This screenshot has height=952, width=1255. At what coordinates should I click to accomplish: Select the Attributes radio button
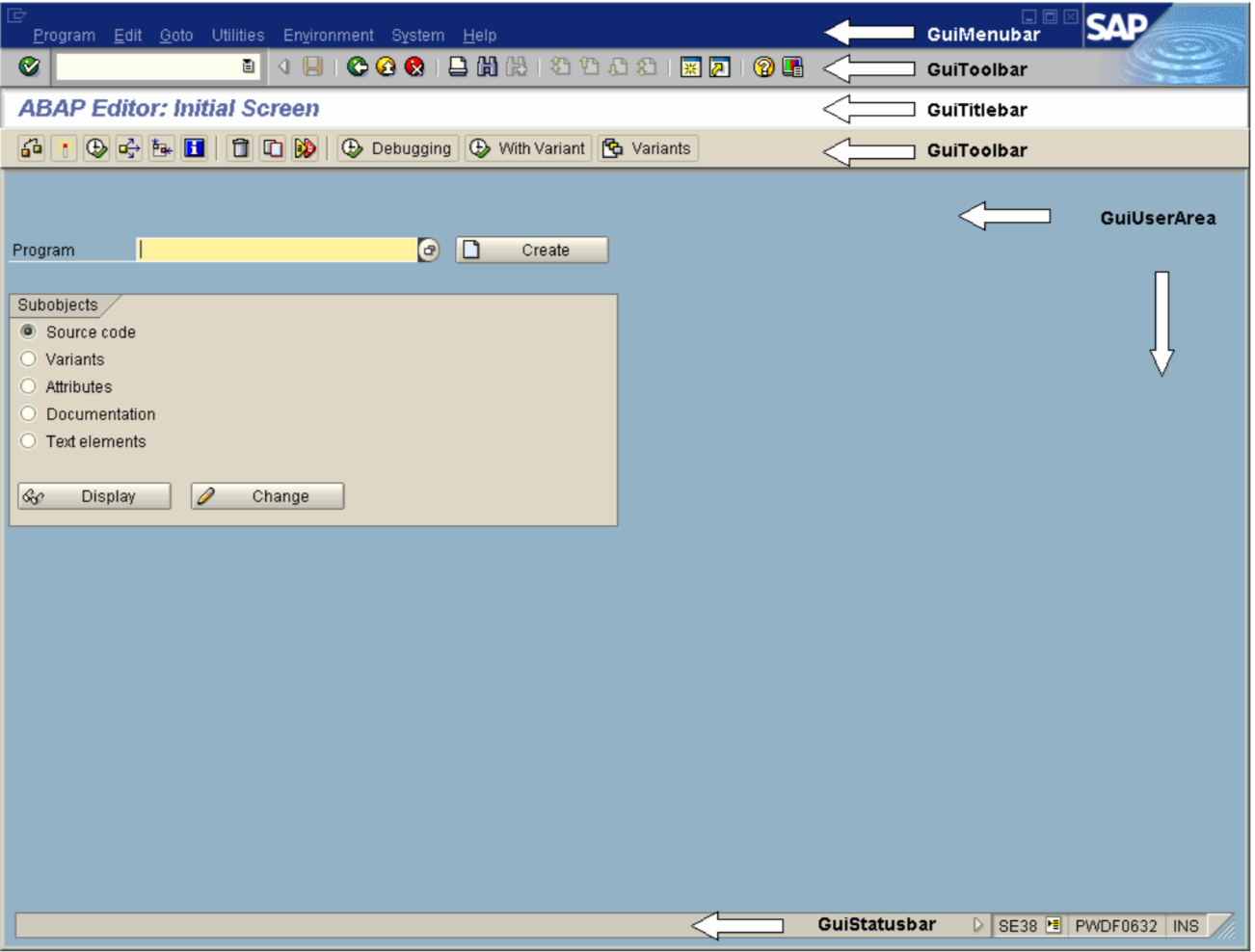tap(29, 386)
